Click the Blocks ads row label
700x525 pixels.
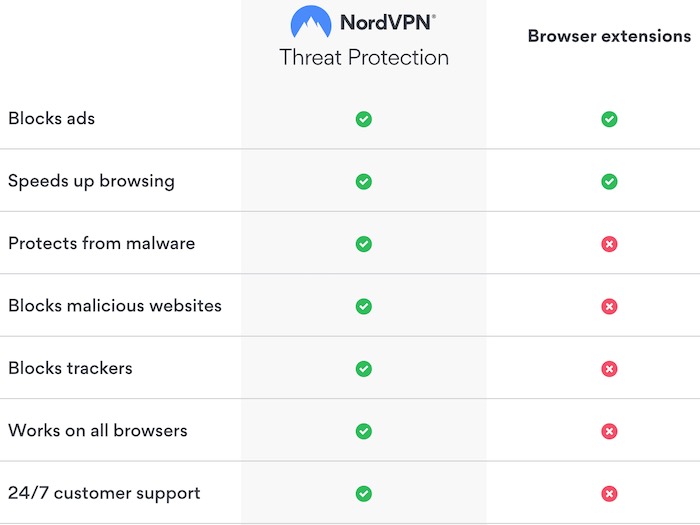(52, 119)
